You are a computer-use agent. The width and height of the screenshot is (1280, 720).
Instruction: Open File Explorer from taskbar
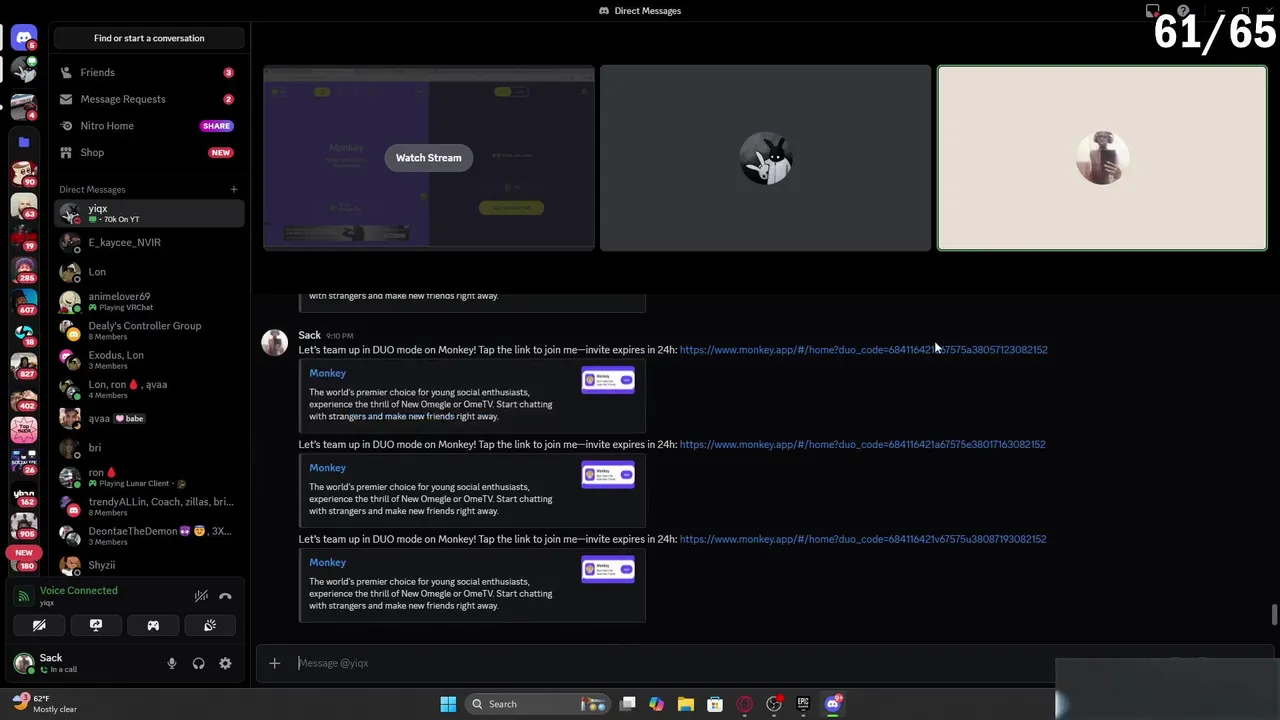686,704
